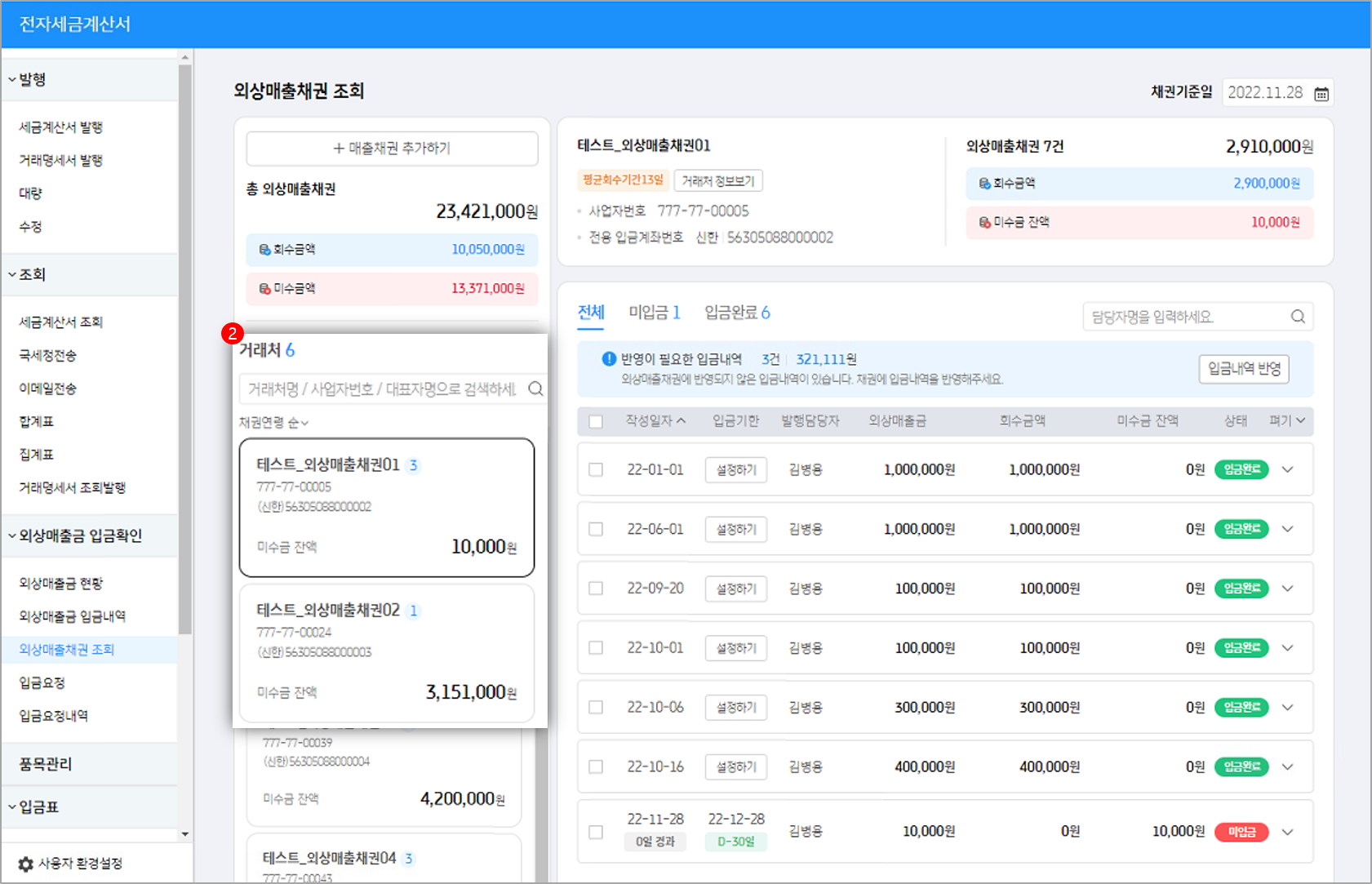
Task: Click the 채권기준일 date field 2022.11.28
Action: click(x=1277, y=93)
